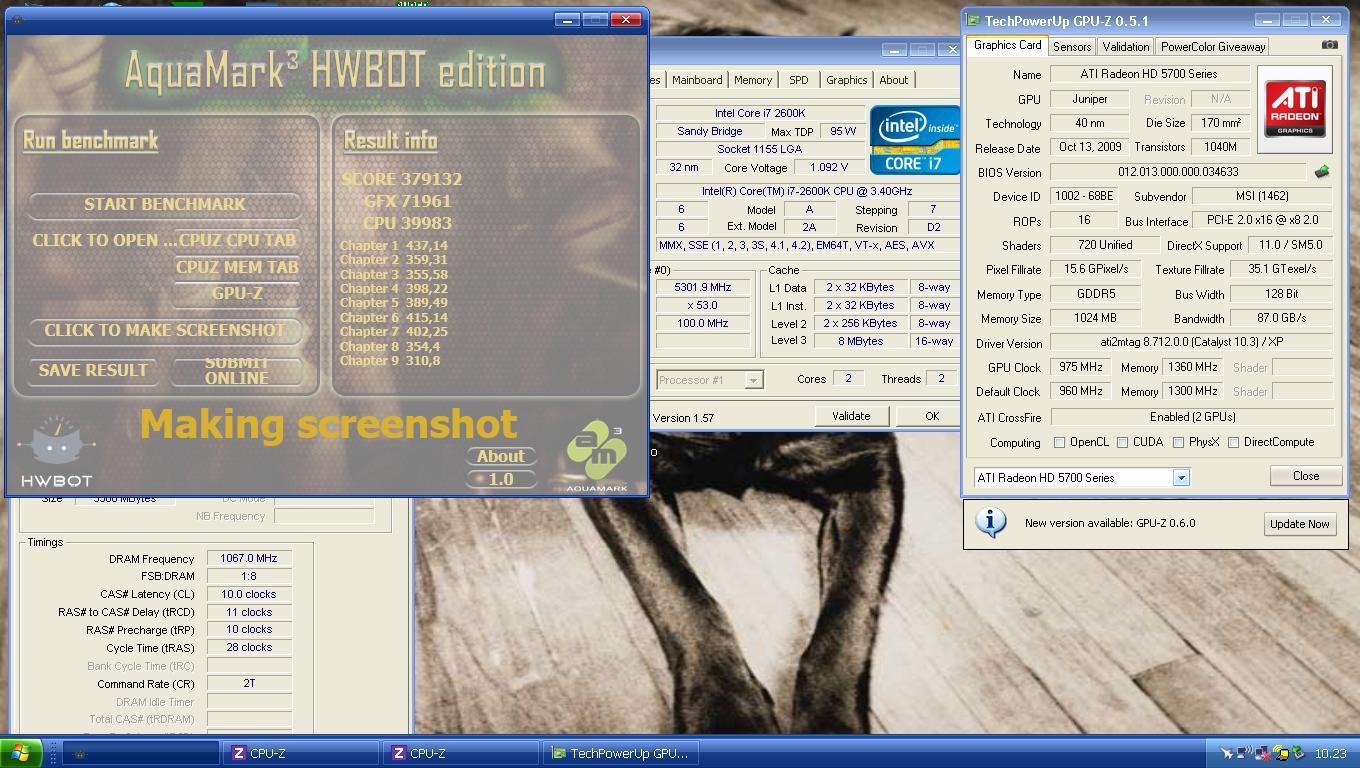The height and width of the screenshot is (768, 1360).
Task: Click the ATI CrossFire Enabled (2 GPUs) field
Action: tap(1192, 416)
